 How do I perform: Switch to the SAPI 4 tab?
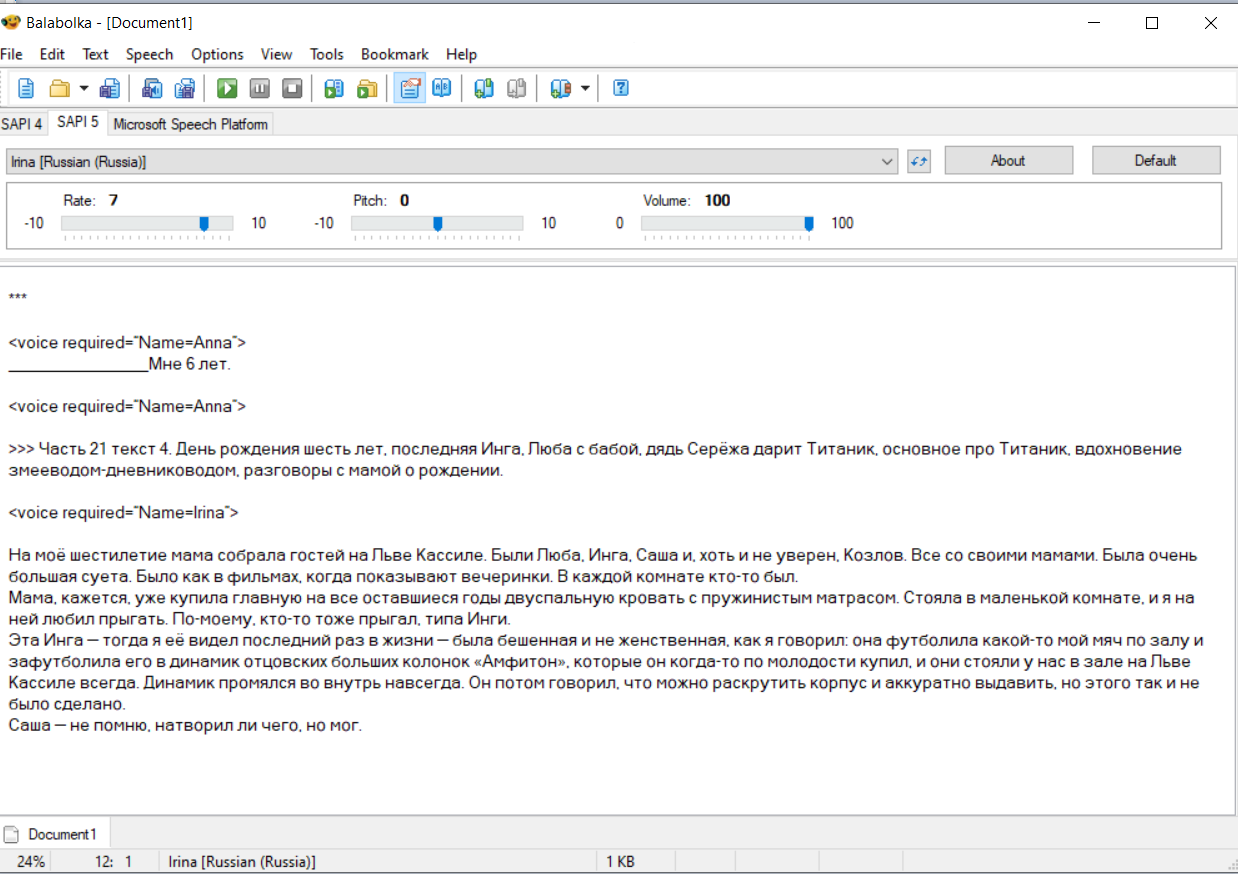(x=22, y=124)
